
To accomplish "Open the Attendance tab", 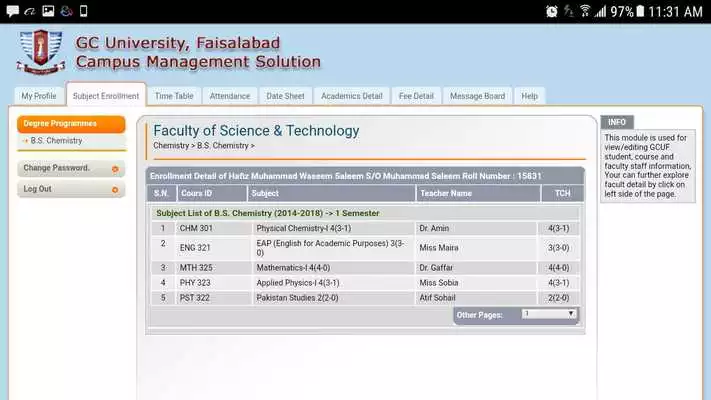I will [x=230, y=96].
